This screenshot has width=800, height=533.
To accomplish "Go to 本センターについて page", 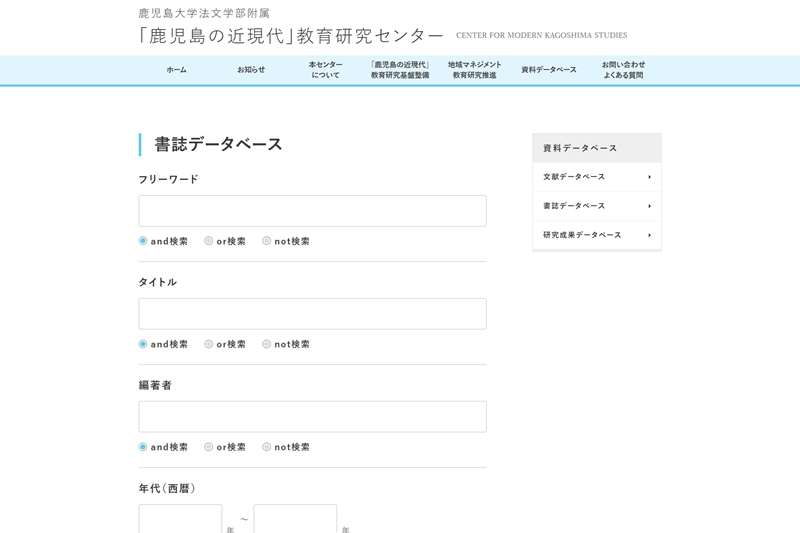I will click(x=325, y=70).
